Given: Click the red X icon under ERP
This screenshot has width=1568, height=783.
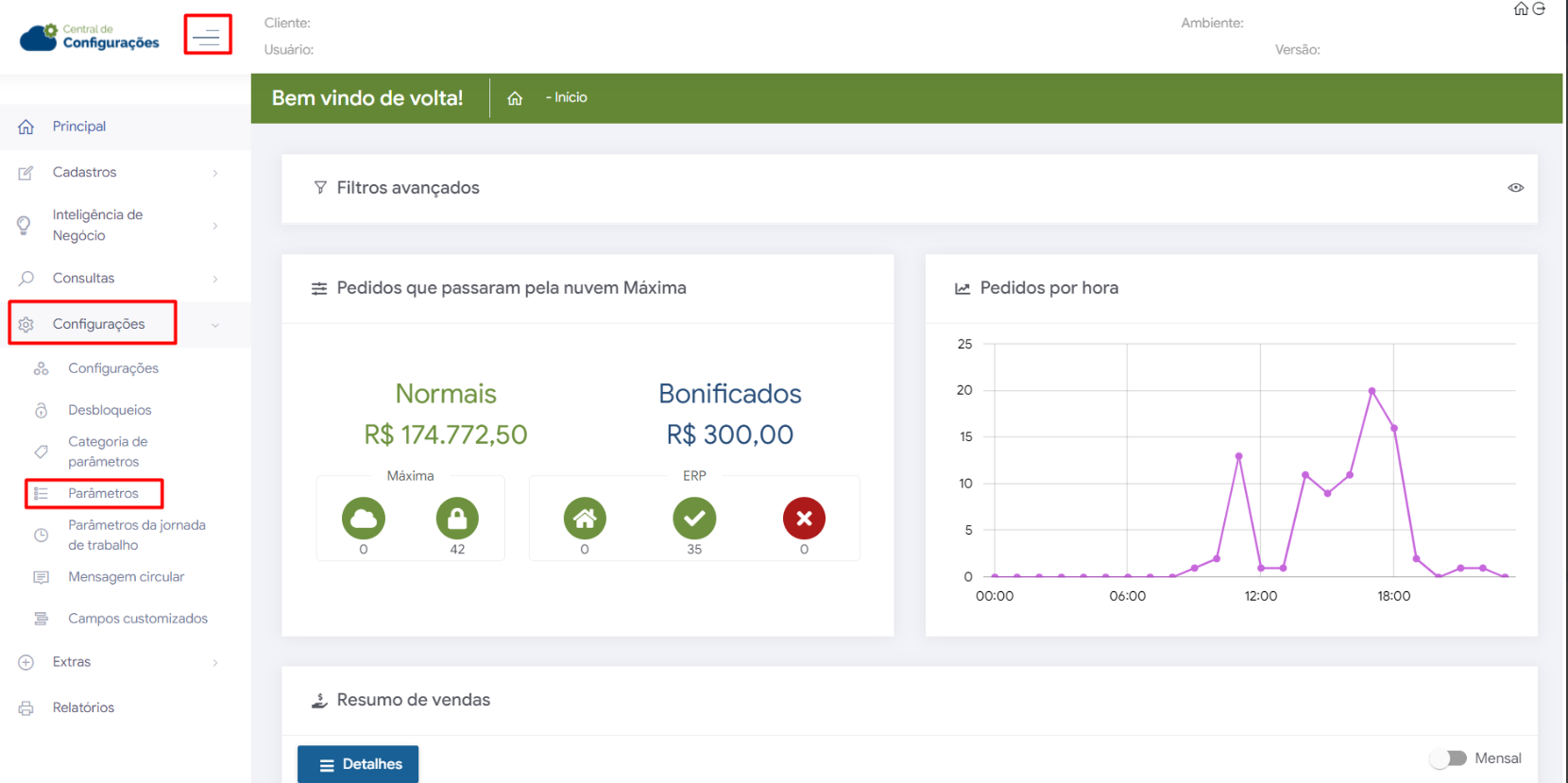Looking at the screenshot, I should tap(804, 519).
